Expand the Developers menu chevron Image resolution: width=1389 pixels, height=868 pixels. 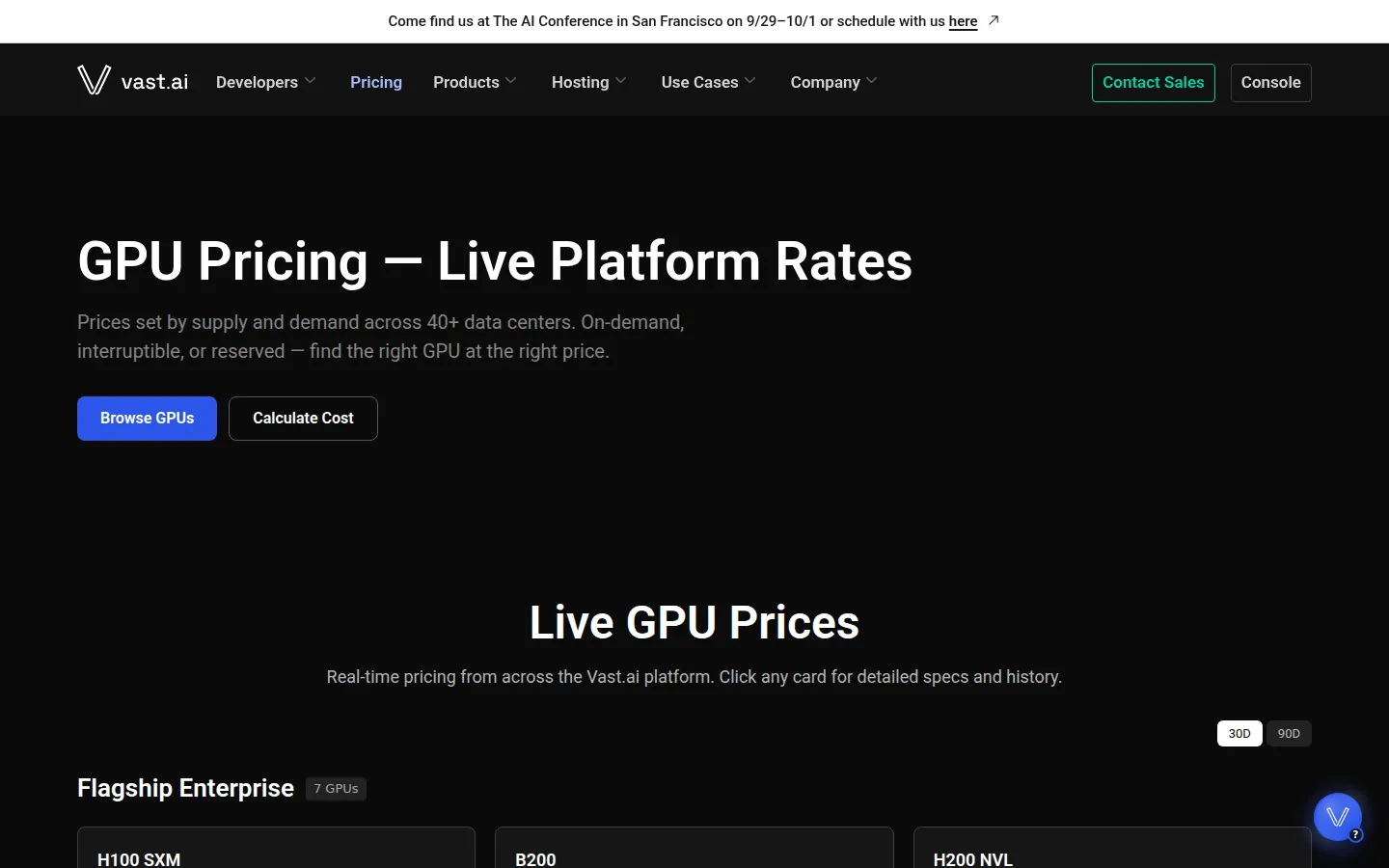point(310,81)
